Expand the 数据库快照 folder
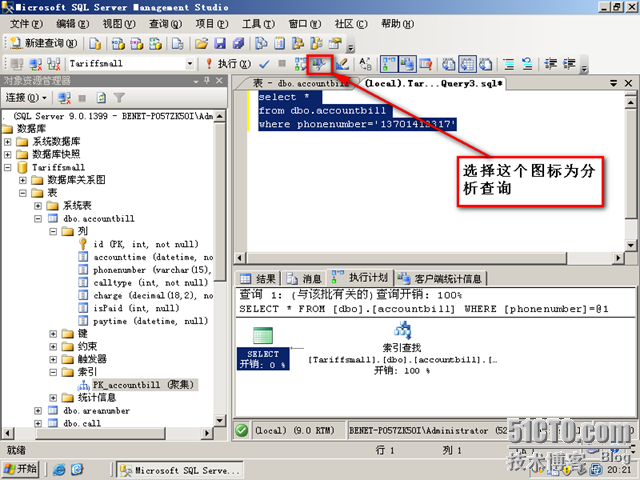640x480 pixels. [7, 155]
